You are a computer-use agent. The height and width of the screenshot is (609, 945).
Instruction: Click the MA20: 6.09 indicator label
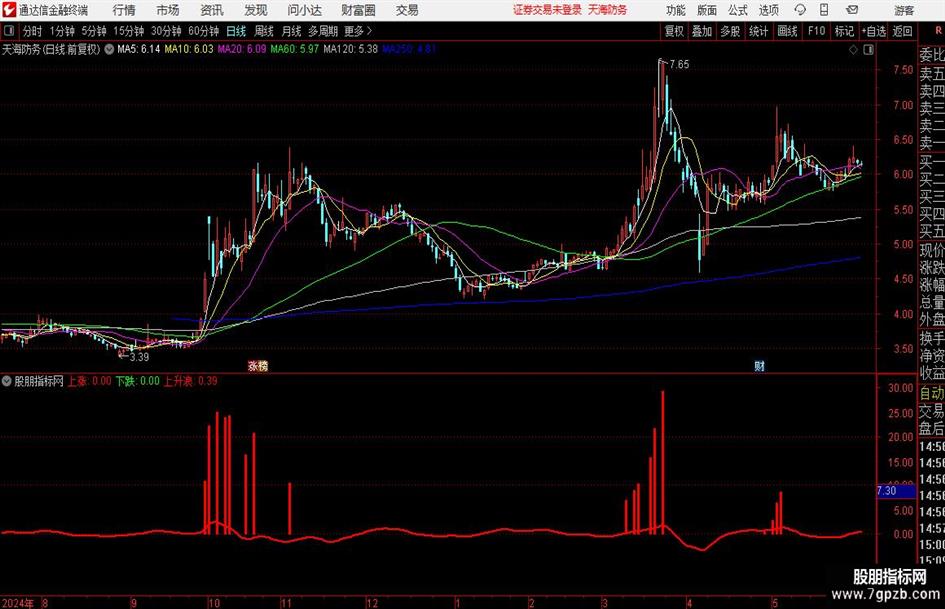coord(242,49)
